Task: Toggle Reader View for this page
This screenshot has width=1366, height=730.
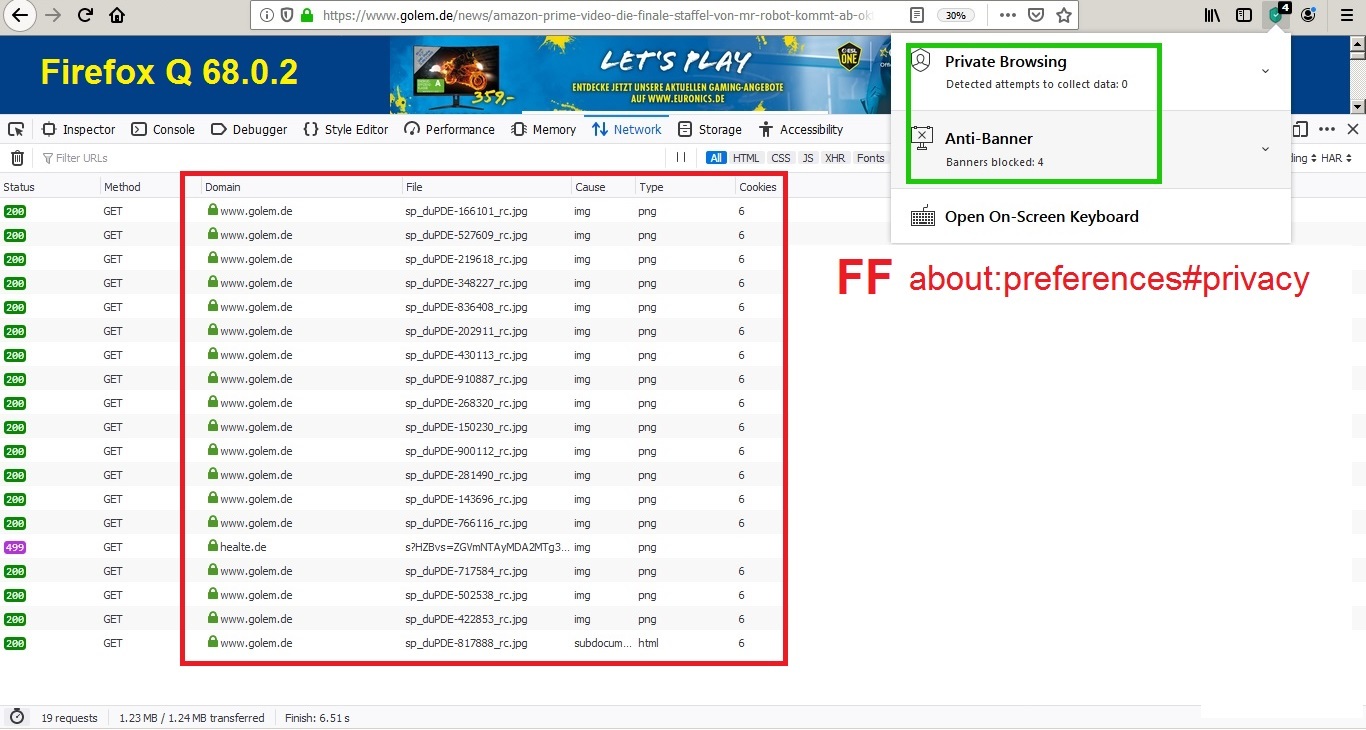Action: (917, 15)
